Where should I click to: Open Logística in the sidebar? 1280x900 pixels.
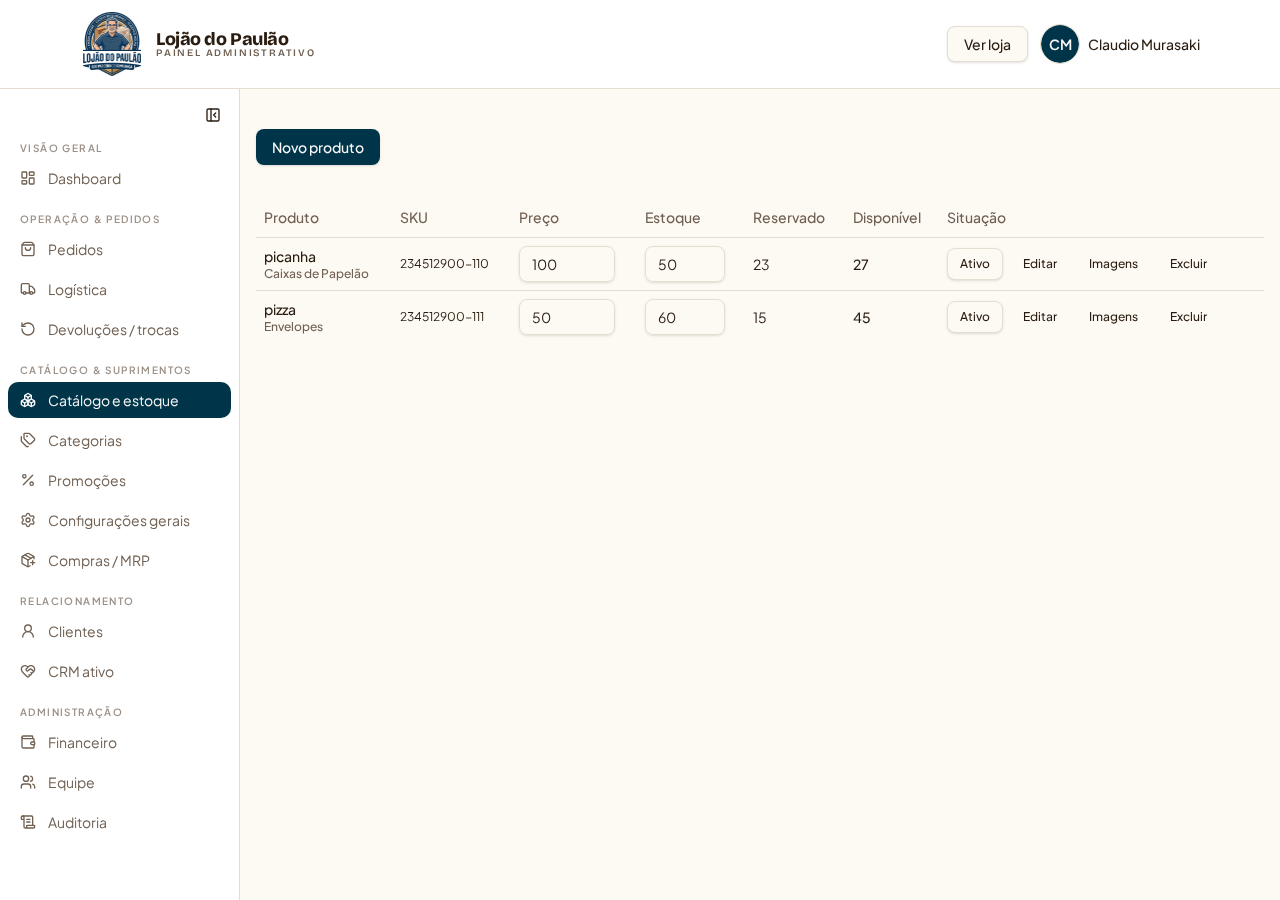click(x=119, y=289)
